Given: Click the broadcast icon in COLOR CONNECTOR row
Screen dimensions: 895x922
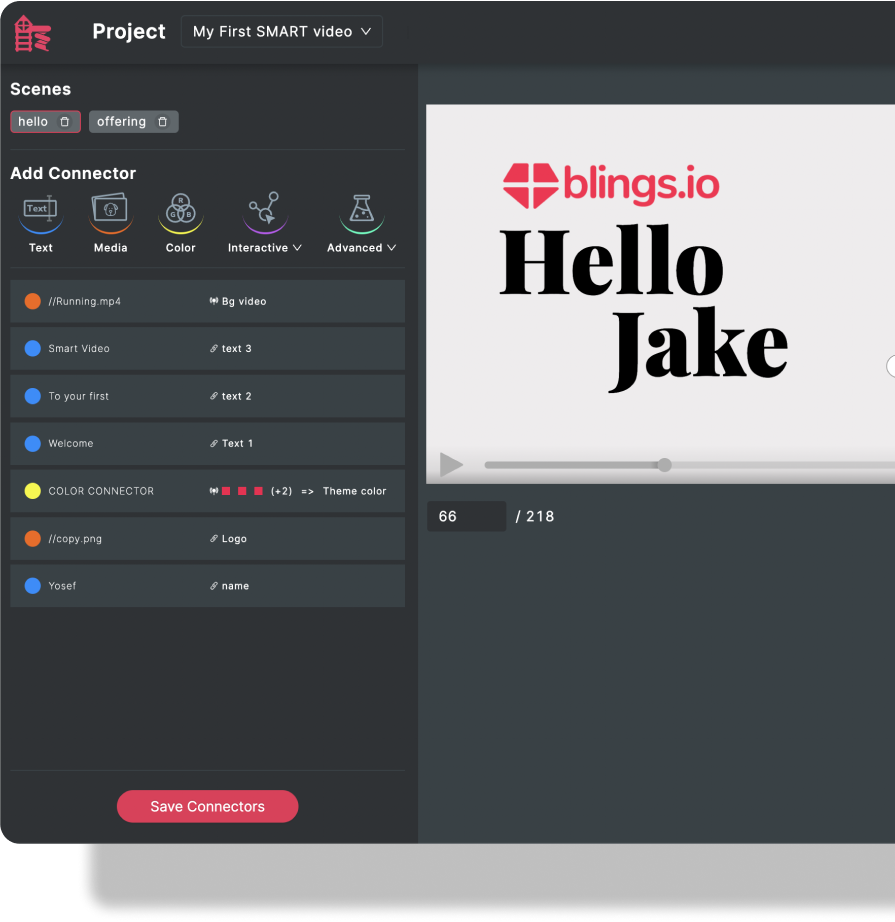Looking at the screenshot, I should tap(214, 490).
